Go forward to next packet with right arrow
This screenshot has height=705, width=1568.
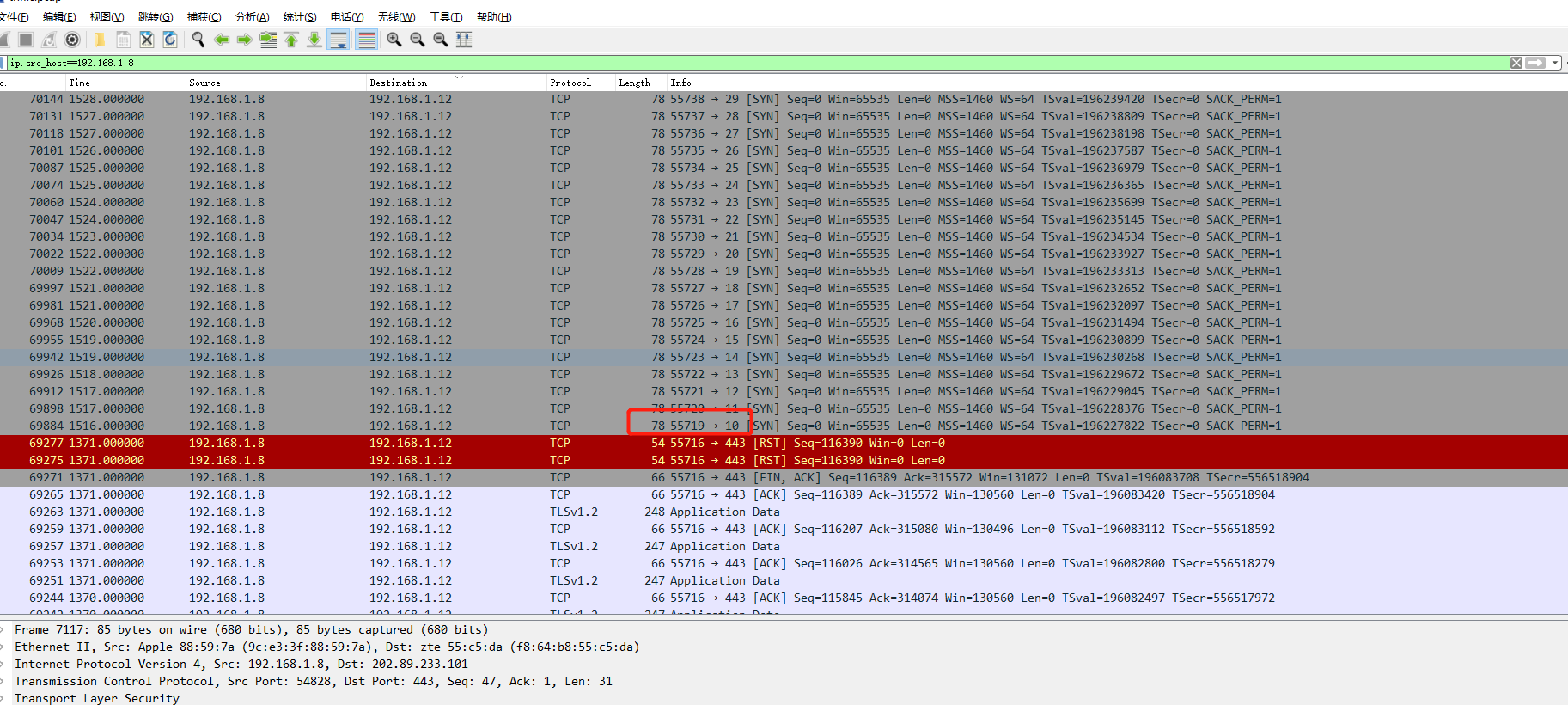click(x=245, y=40)
